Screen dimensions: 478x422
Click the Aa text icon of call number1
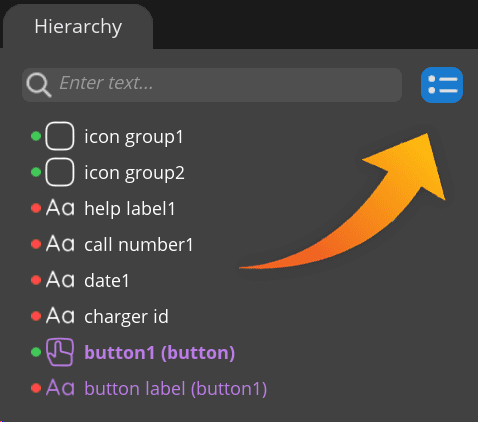tap(60, 244)
